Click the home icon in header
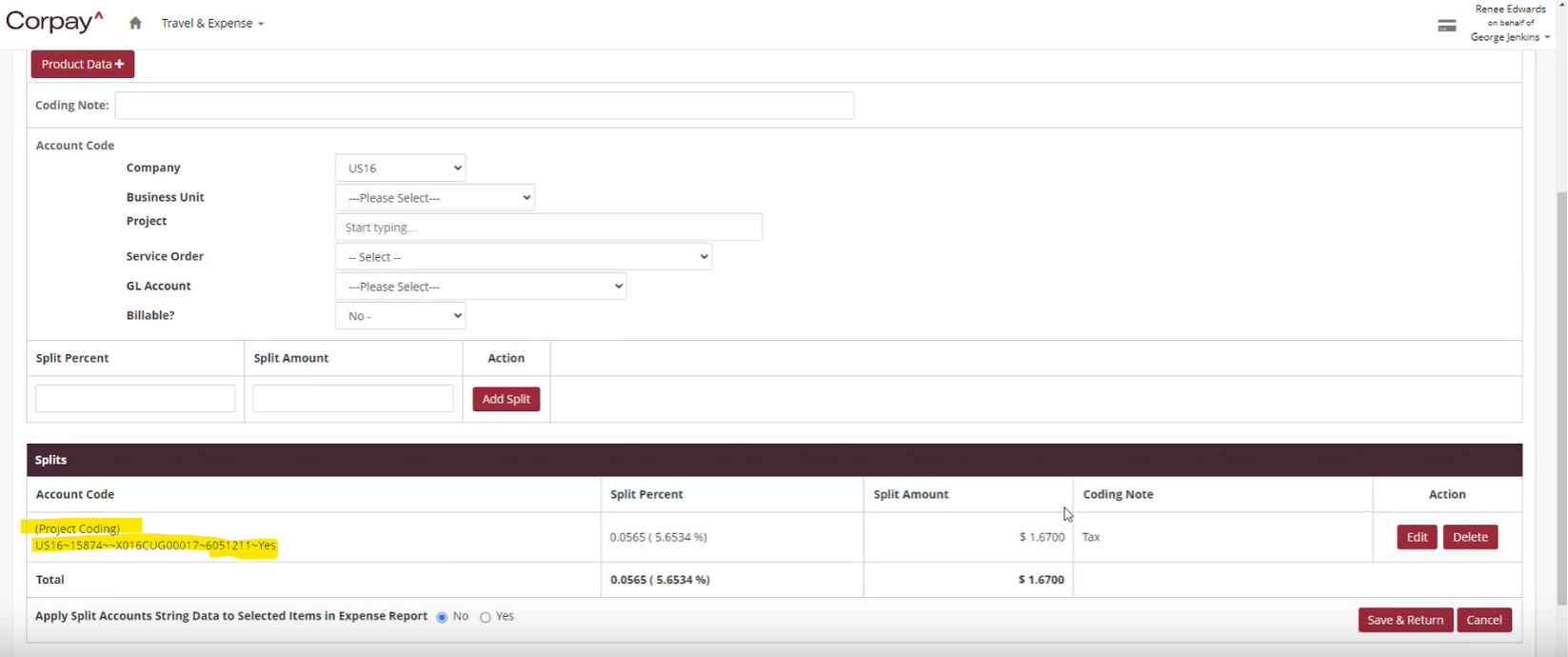This screenshot has width=1568, height=657. click(135, 23)
